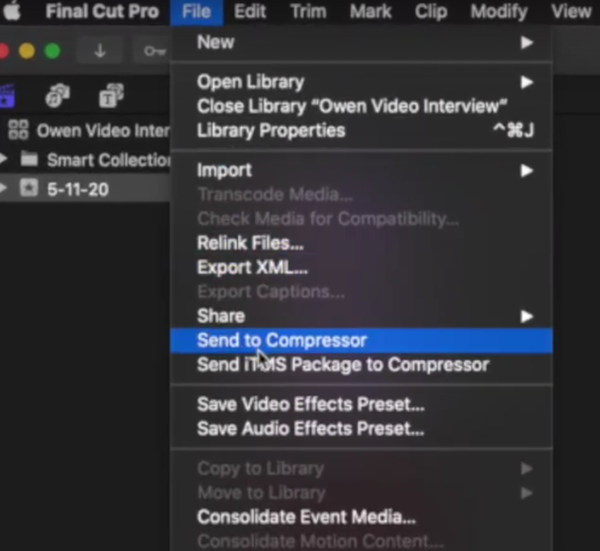Click the keyword editor key icon
The width and height of the screenshot is (600, 551).
click(x=155, y=51)
